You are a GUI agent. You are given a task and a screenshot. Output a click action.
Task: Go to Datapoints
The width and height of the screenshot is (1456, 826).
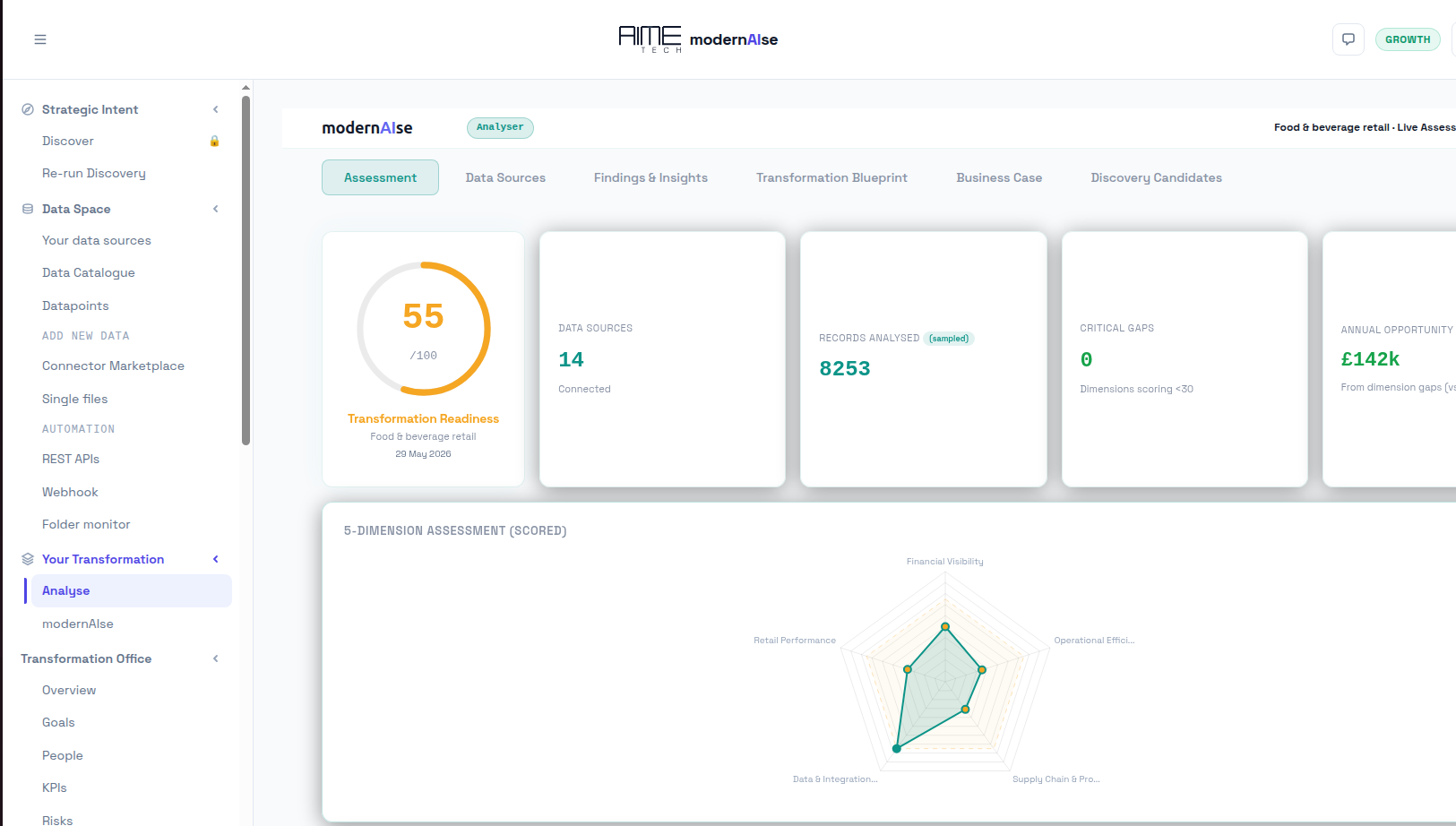point(75,305)
